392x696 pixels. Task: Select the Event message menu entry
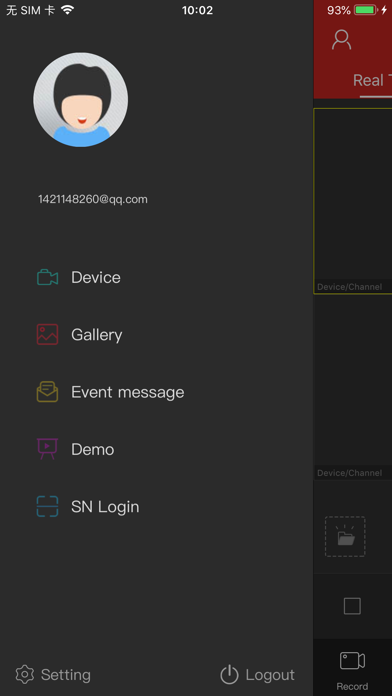coord(128,392)
